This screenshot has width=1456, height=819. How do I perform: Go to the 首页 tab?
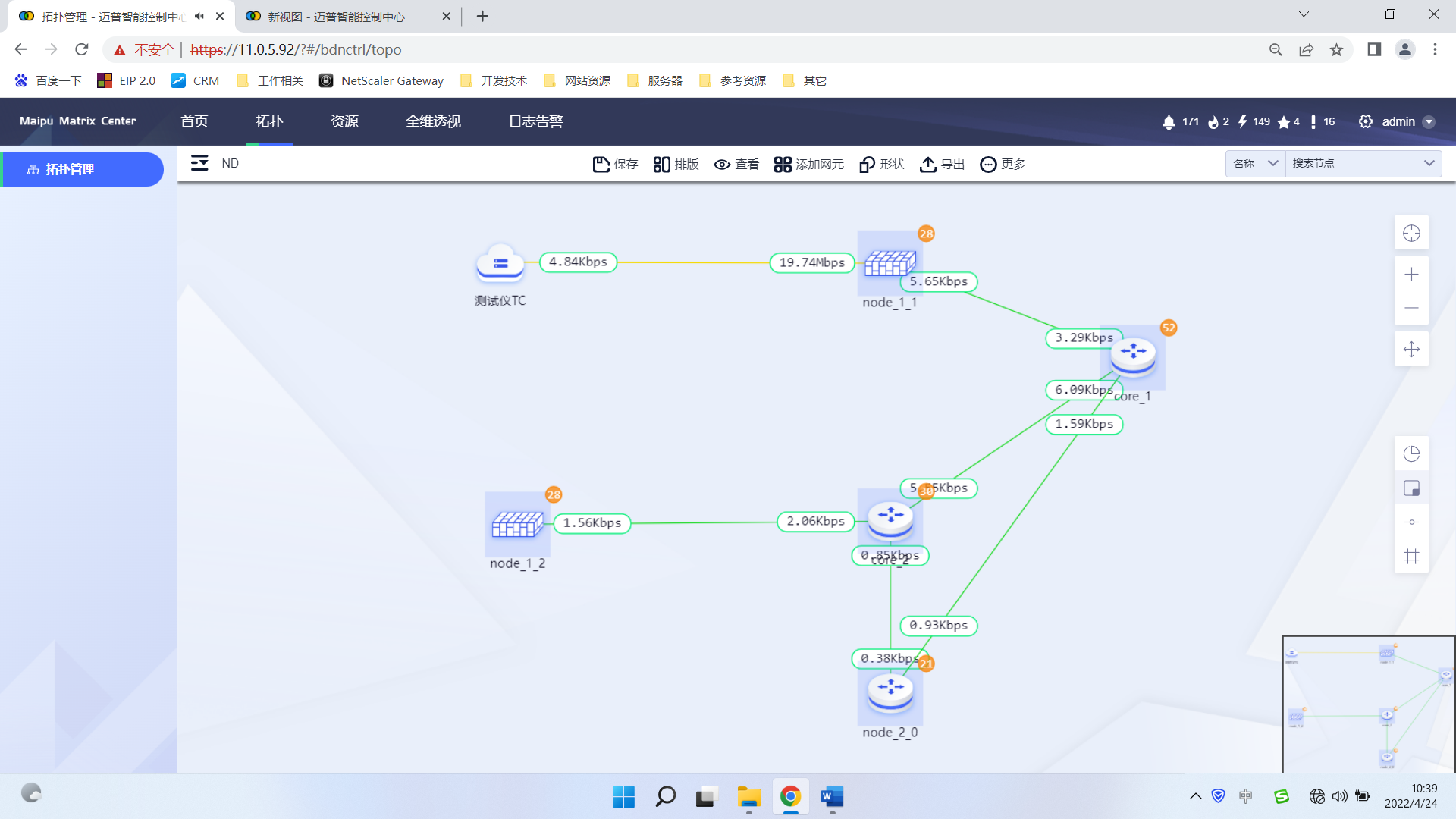pyautogui.click(x=194, y=121)
